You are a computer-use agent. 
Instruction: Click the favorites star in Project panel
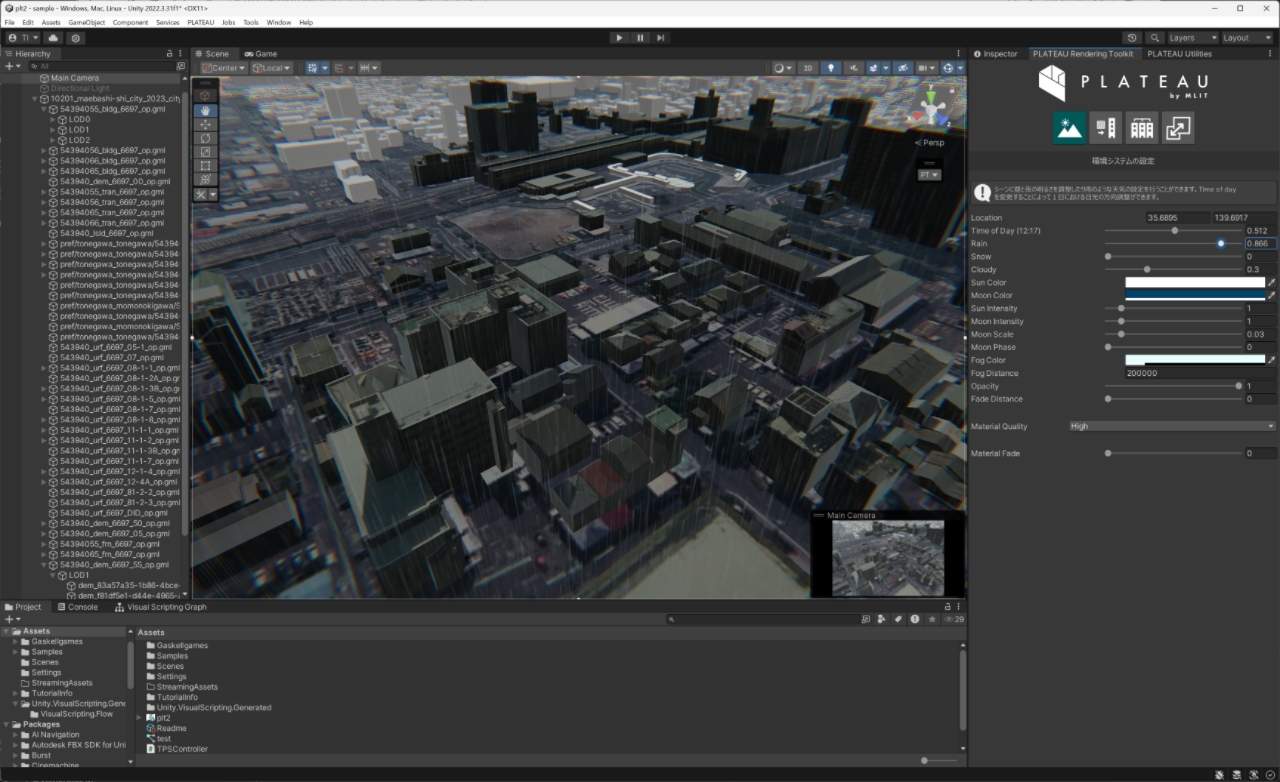coord(932,620)
